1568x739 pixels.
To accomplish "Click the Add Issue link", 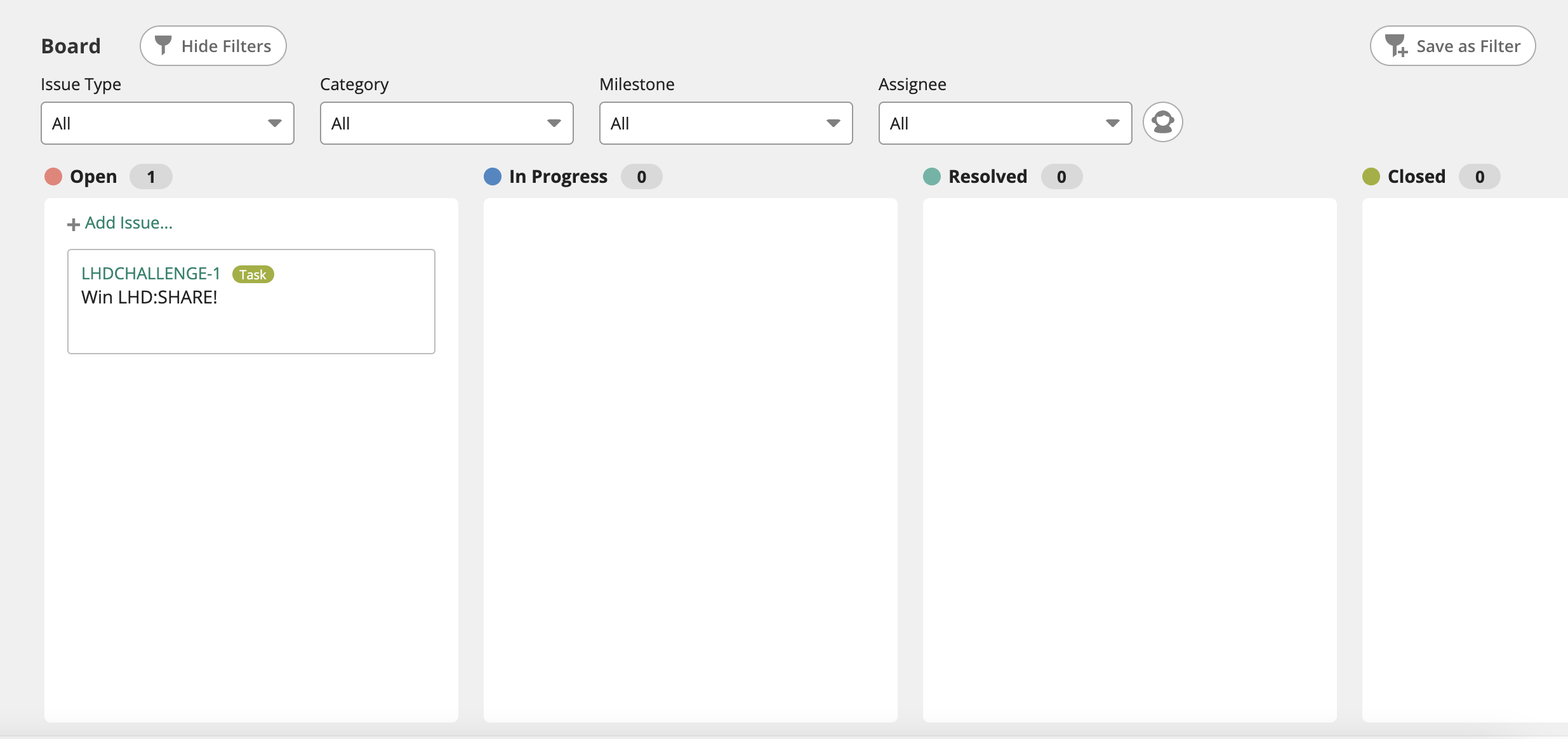I will click(129, 223).
